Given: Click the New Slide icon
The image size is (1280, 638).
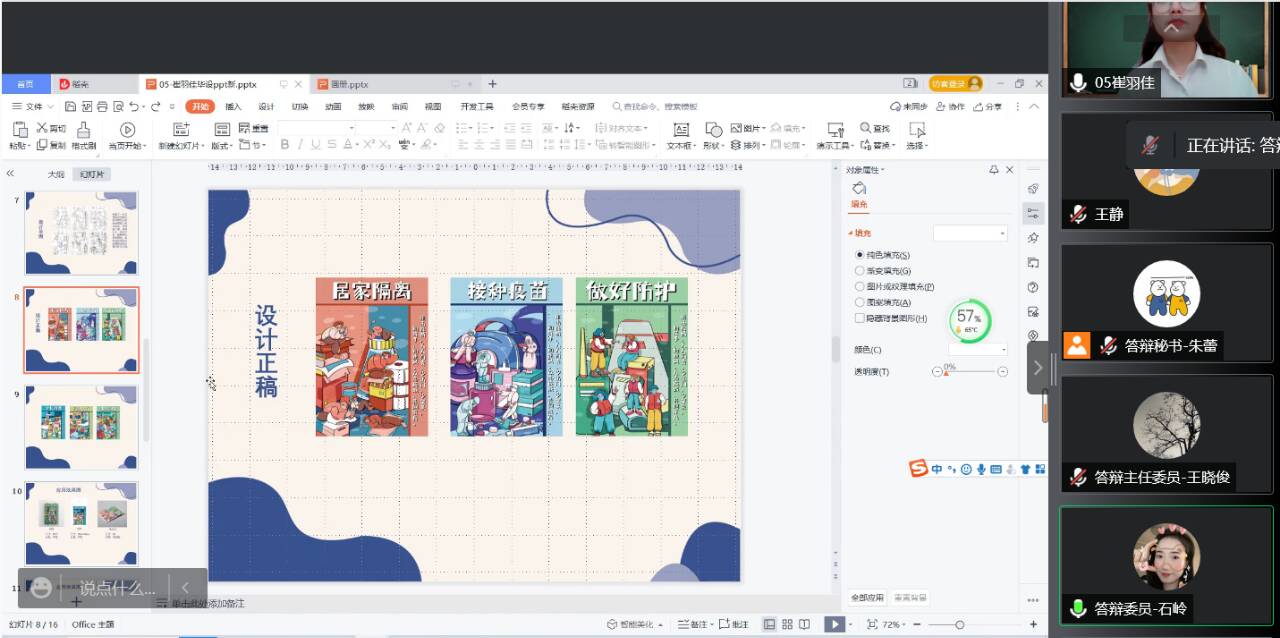Looking at the screenshot, I should coord(181,129).
